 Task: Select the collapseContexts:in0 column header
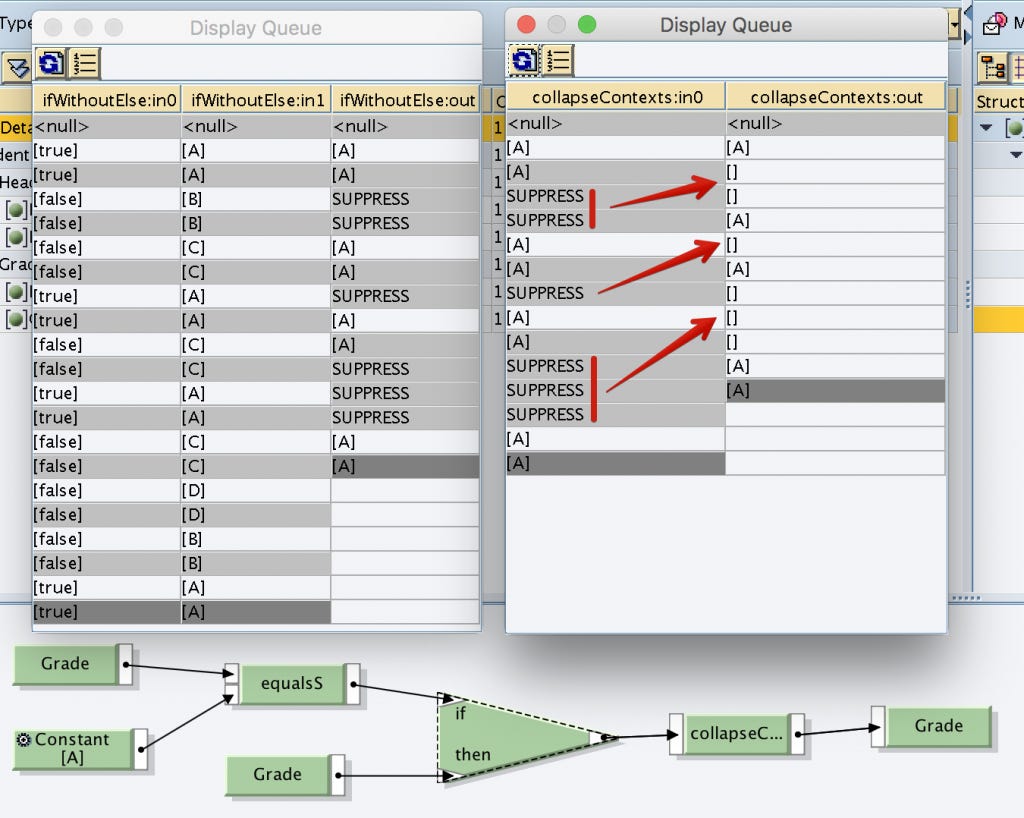(x=616, y=97)
